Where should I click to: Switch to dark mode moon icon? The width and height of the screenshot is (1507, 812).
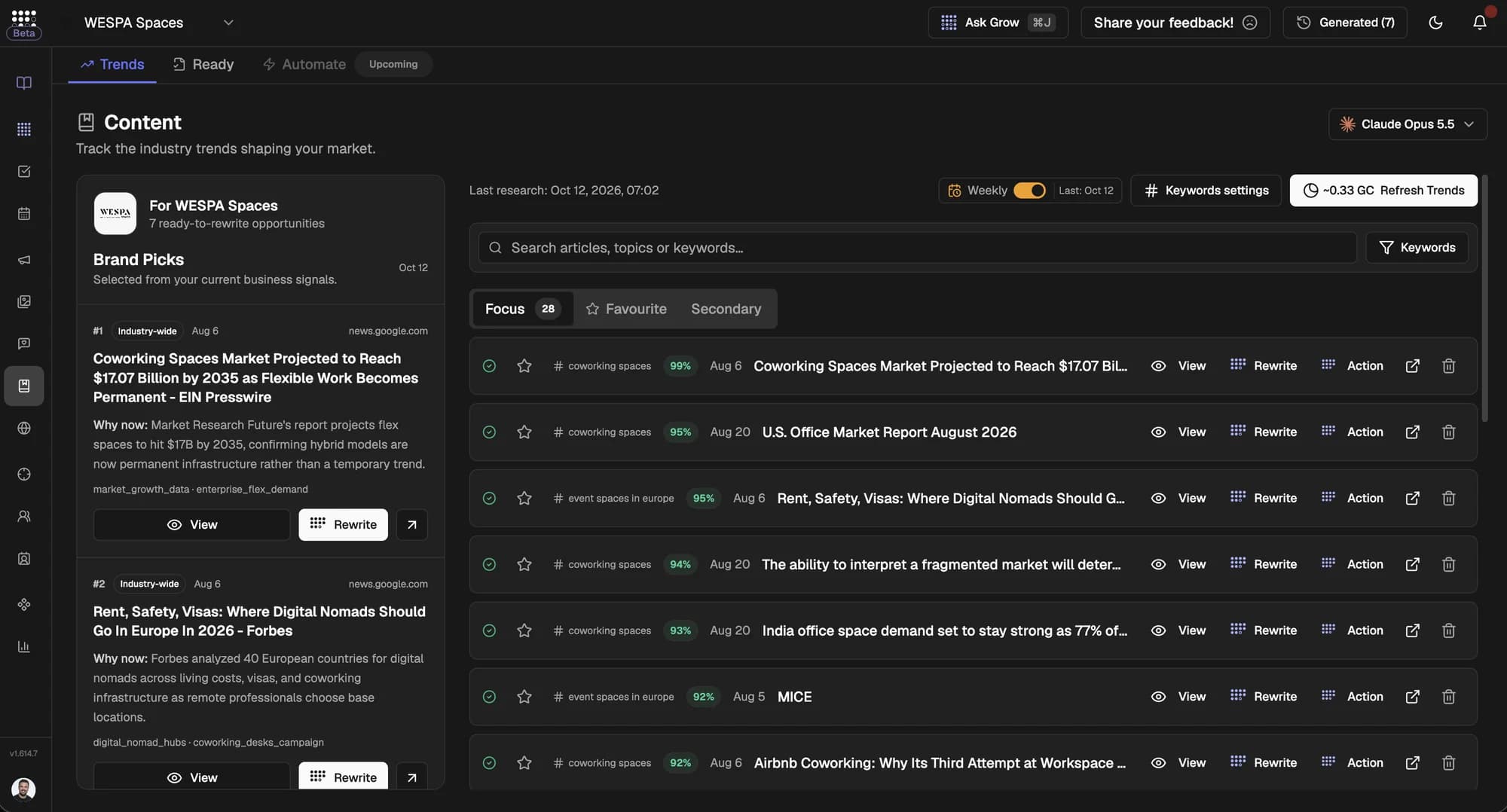(x=1435, y=23)
